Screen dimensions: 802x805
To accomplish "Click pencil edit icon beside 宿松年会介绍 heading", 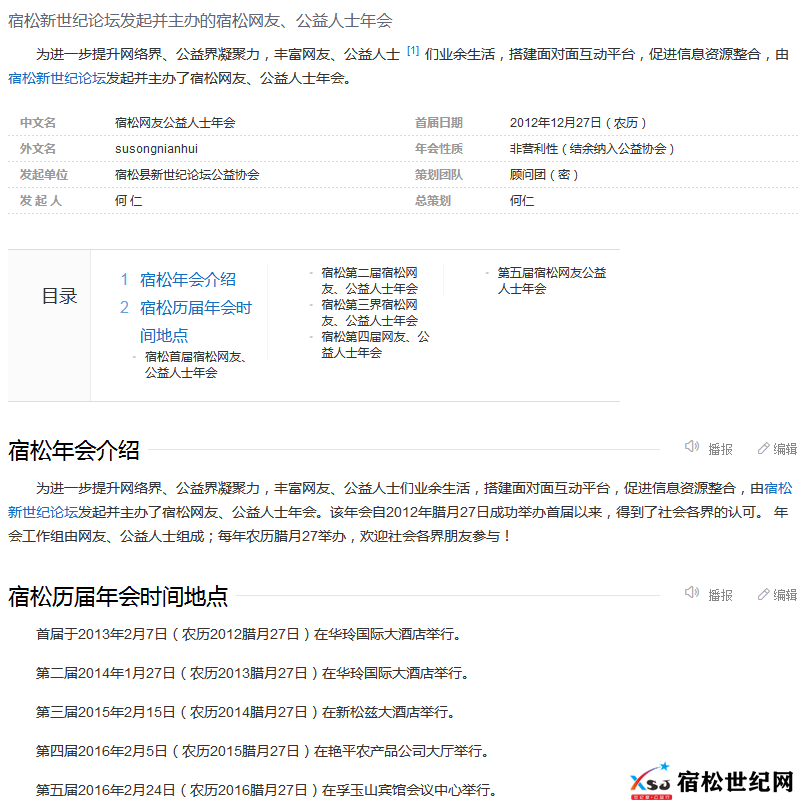I will point(763,448).
